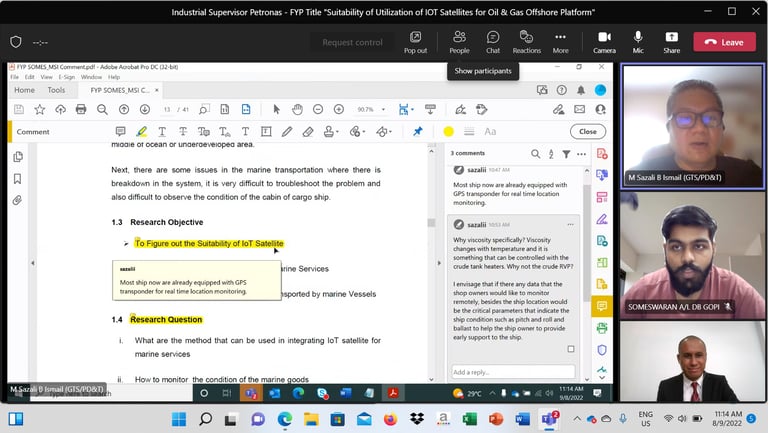Search comments with the magnifier icon
Screen dimensions: 768x433
point(535,154)
